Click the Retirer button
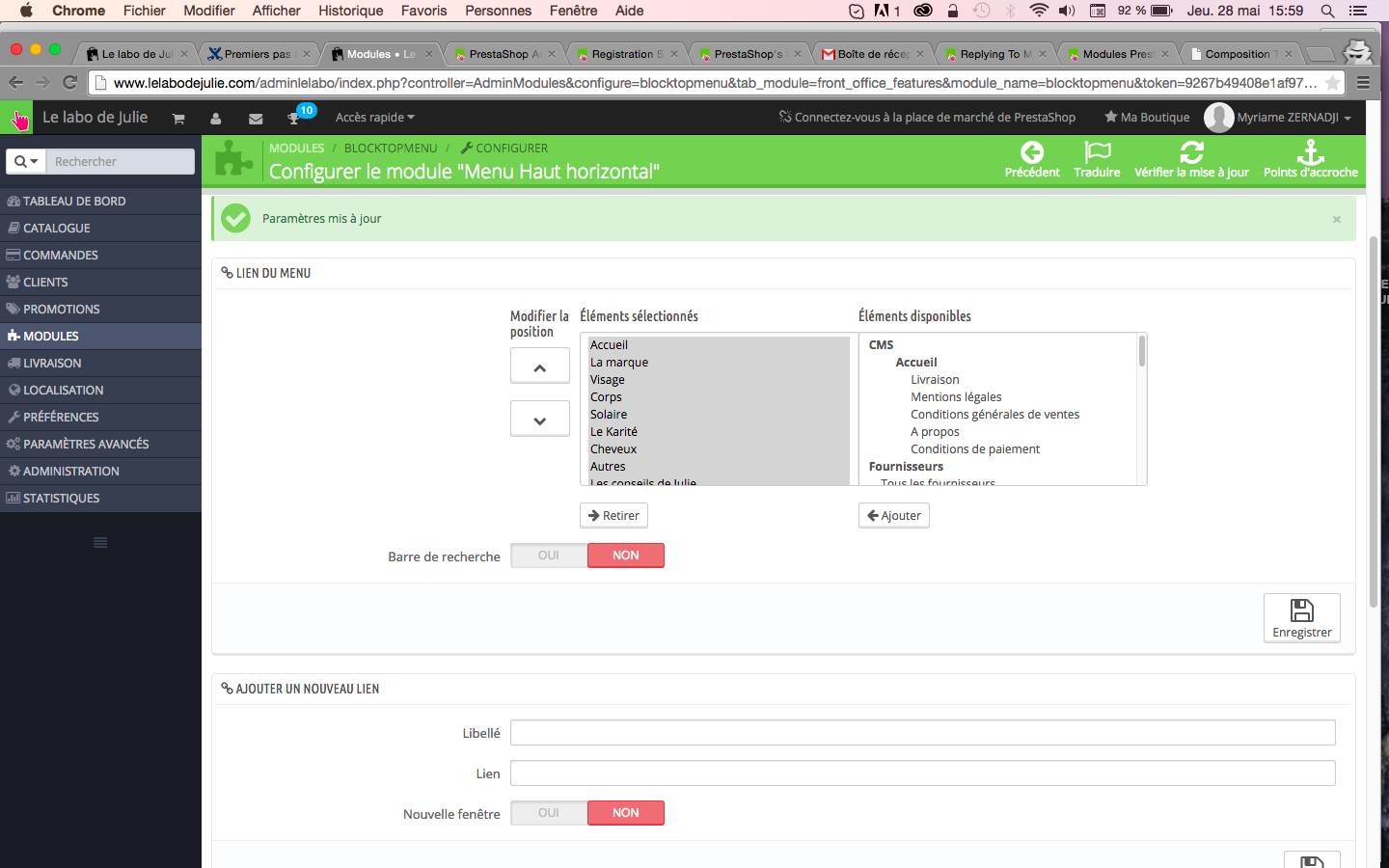The image size is (1389, 868). pos(613,516)
